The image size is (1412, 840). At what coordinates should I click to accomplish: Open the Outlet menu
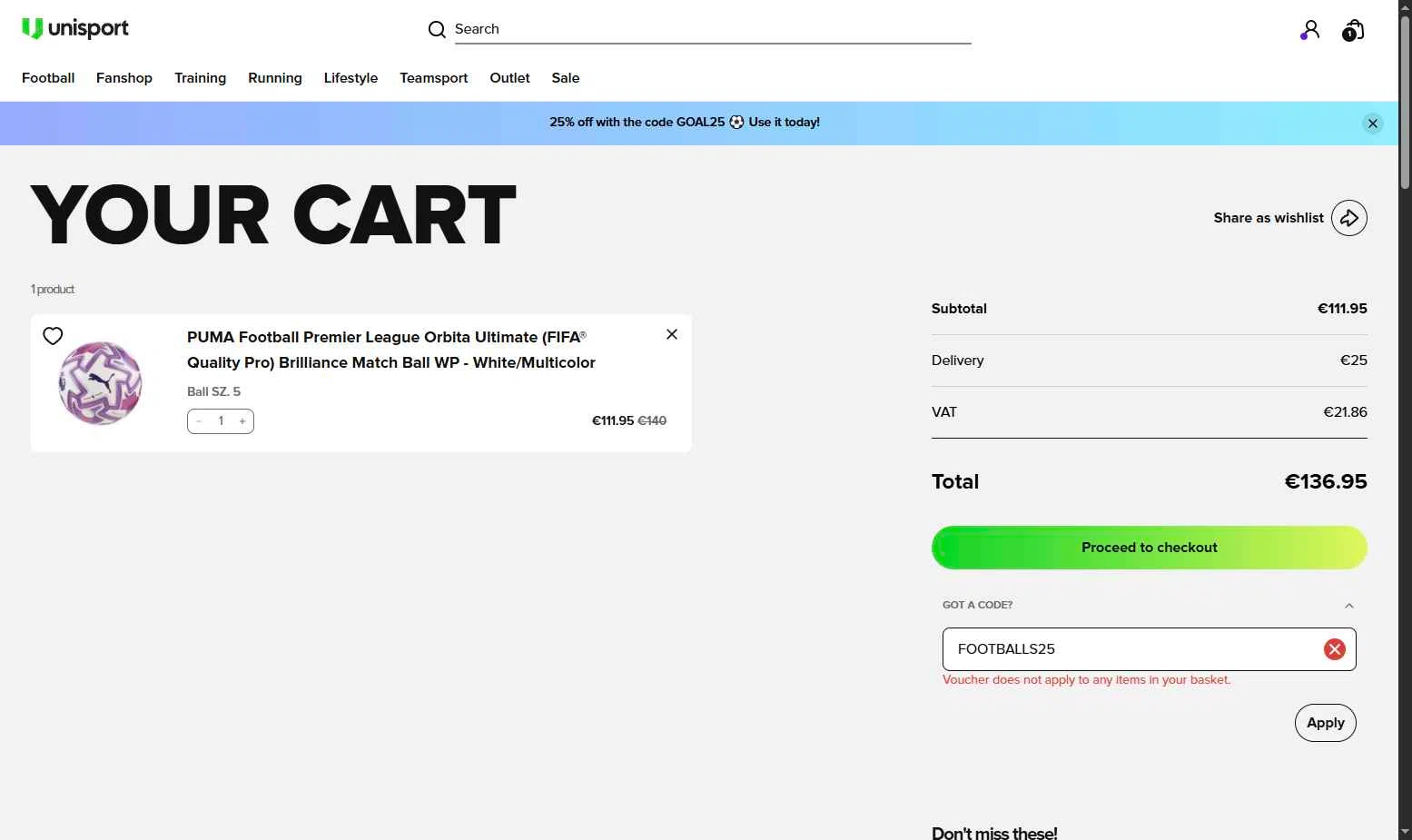point(509,78)
